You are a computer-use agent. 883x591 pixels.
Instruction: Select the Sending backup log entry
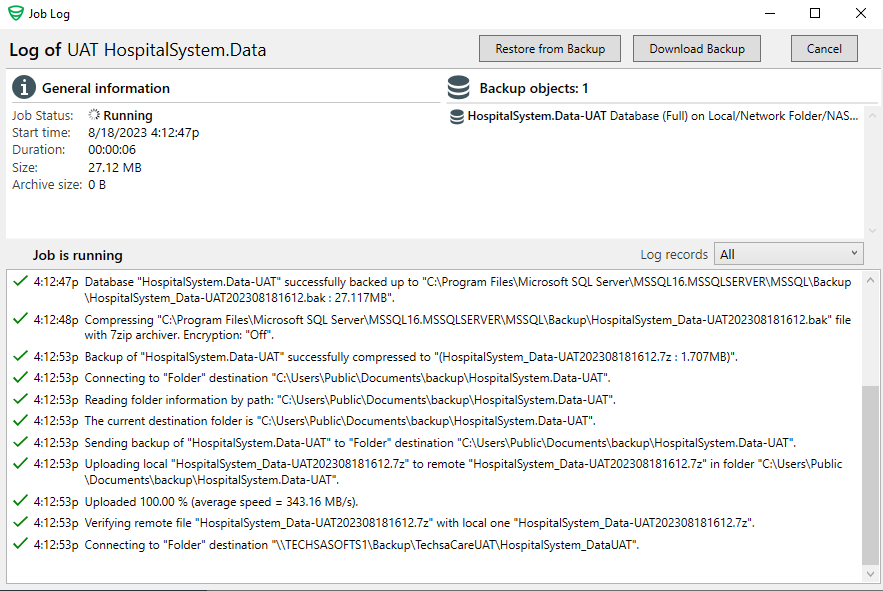(438, 442)
